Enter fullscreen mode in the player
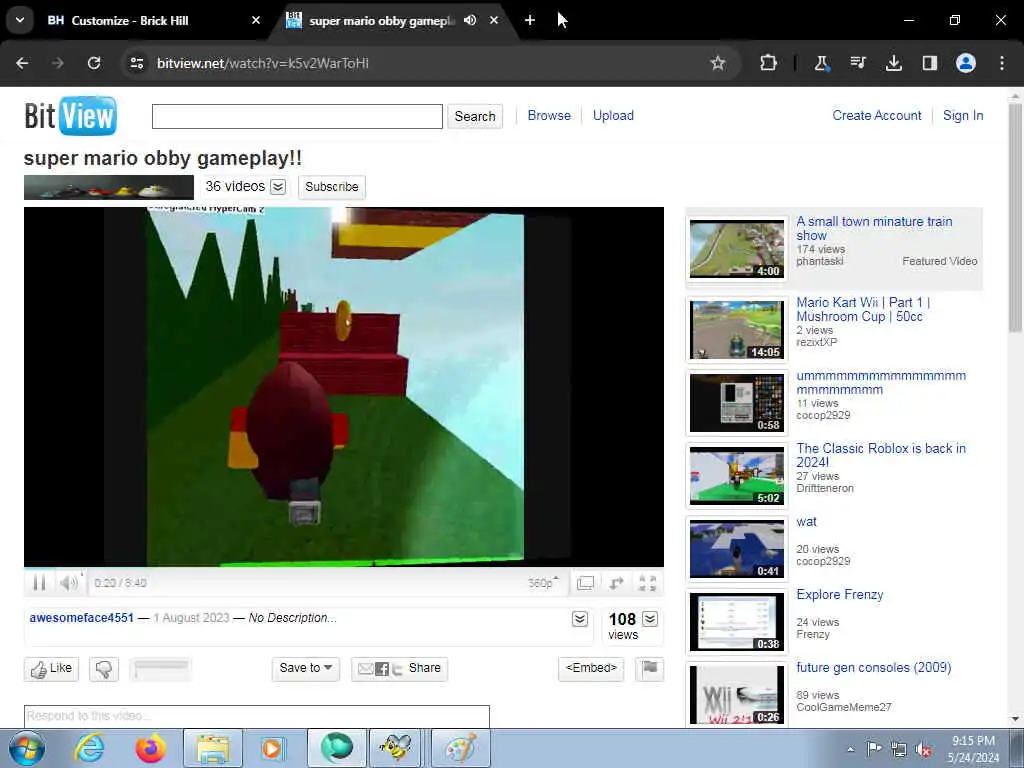 coord(647,583)
